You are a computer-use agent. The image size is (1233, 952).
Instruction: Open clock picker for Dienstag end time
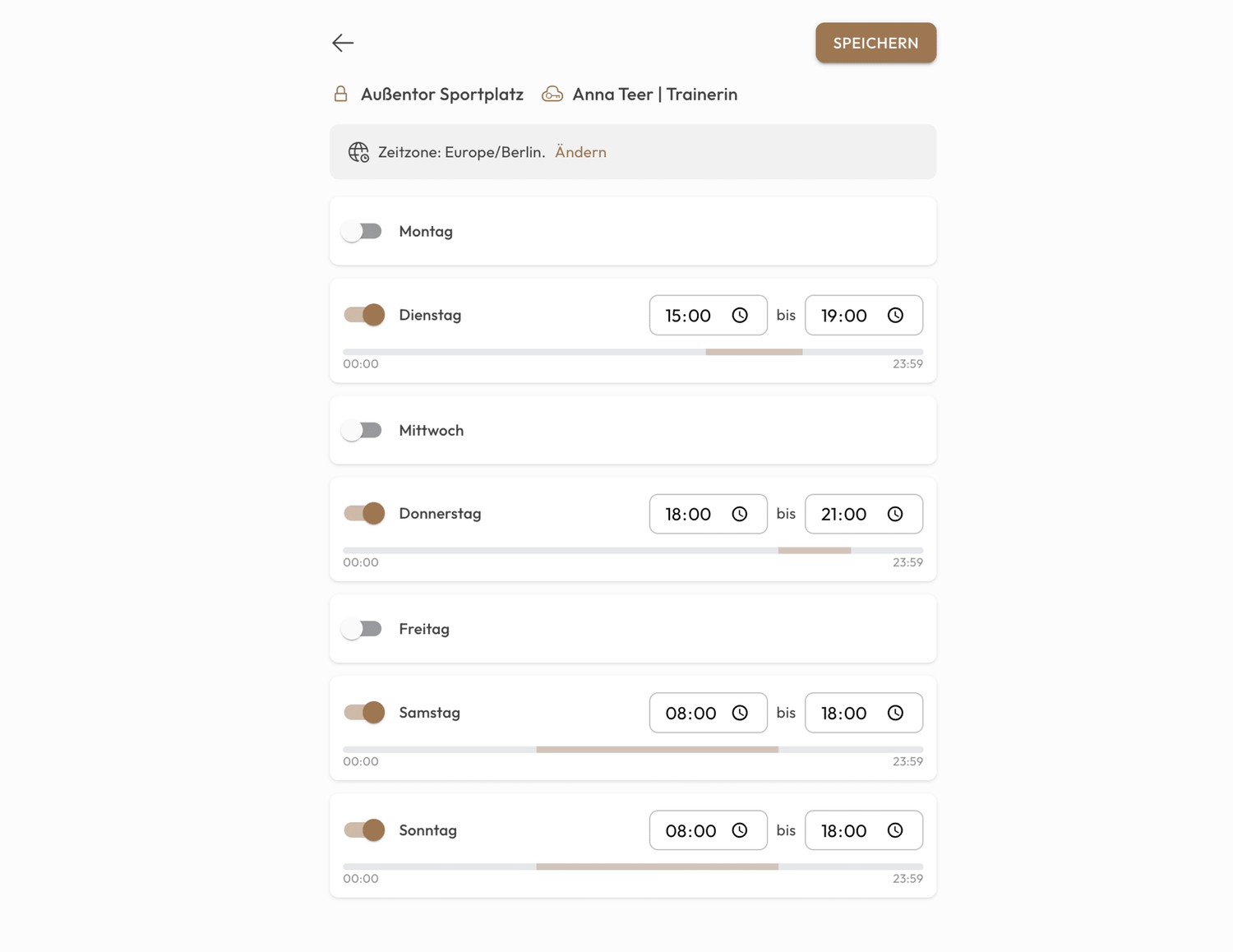(895, 316)
